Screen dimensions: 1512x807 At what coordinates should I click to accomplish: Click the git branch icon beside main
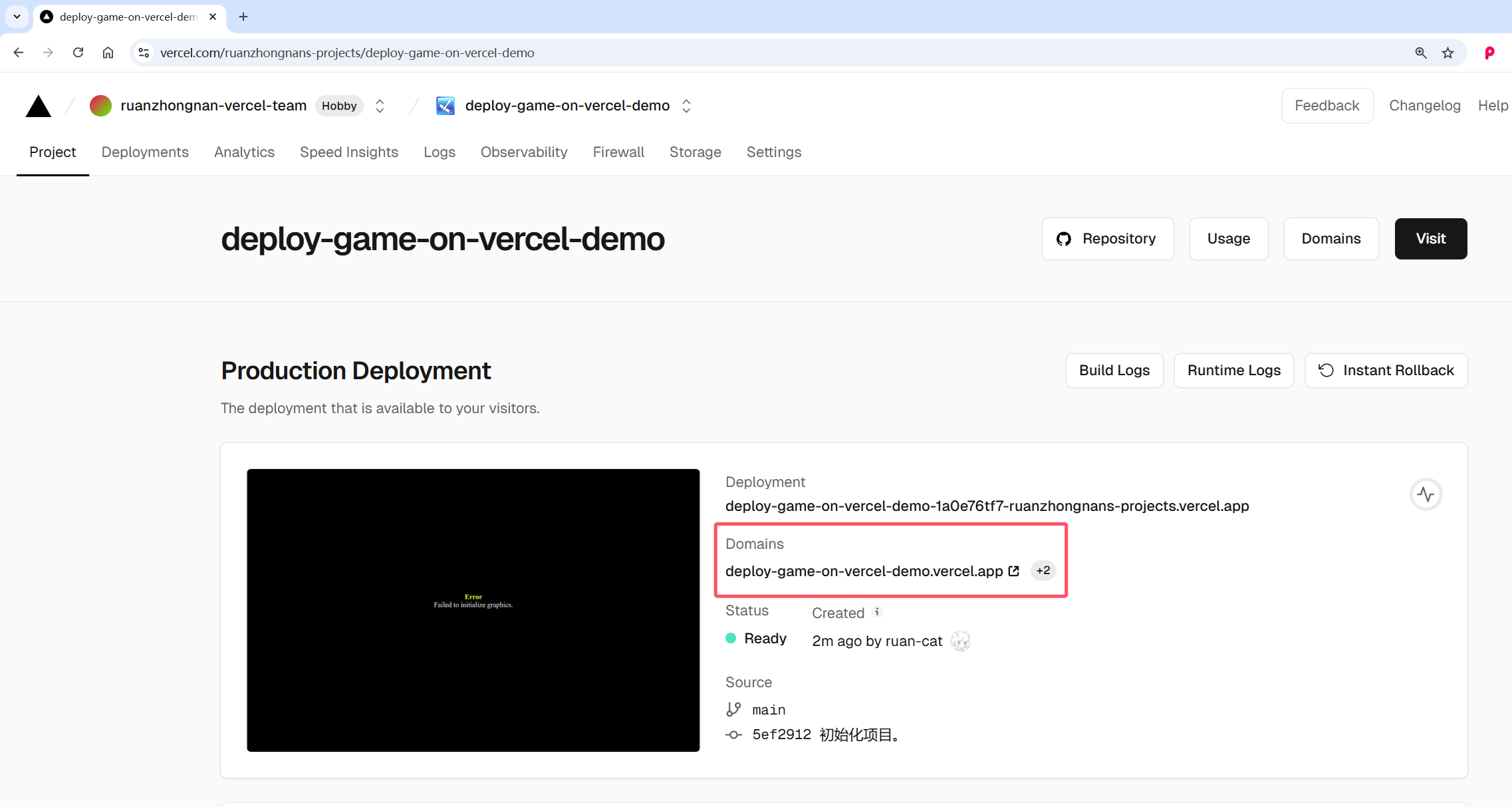click(x=733, y=710)
